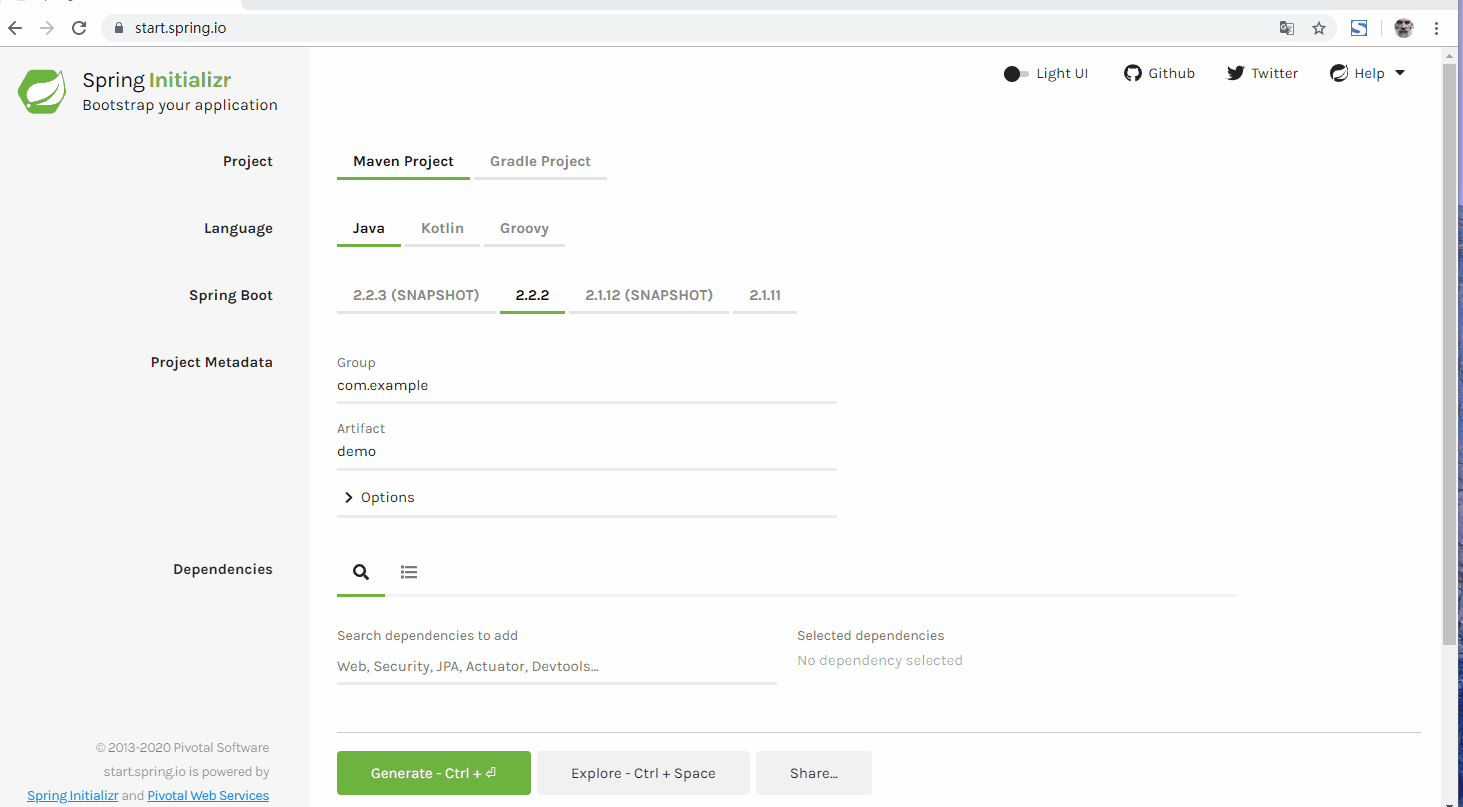Select Spring Boot 2.2.3 (SNAPSHOT)
The image size is (1463, 807).
[x=416, y=296]
